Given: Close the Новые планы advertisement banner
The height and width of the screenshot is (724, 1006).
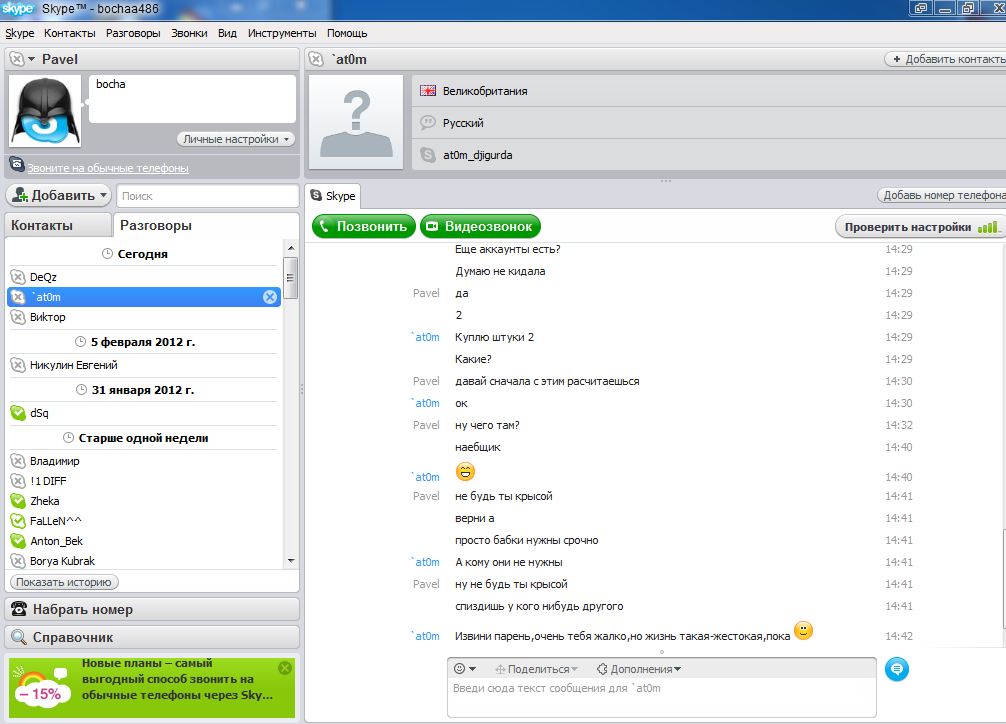Looking at the screenshot, I should coord(285,668).
